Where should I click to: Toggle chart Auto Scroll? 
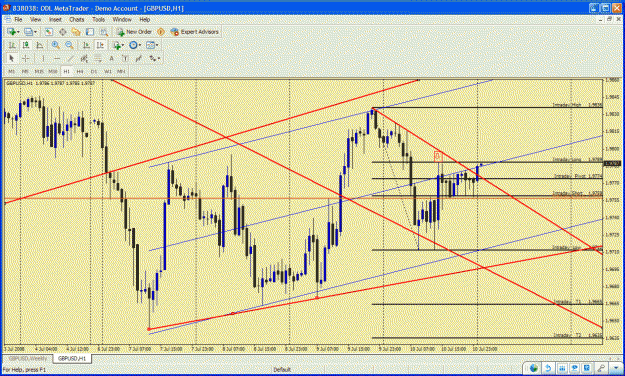(x=86, y=45)
